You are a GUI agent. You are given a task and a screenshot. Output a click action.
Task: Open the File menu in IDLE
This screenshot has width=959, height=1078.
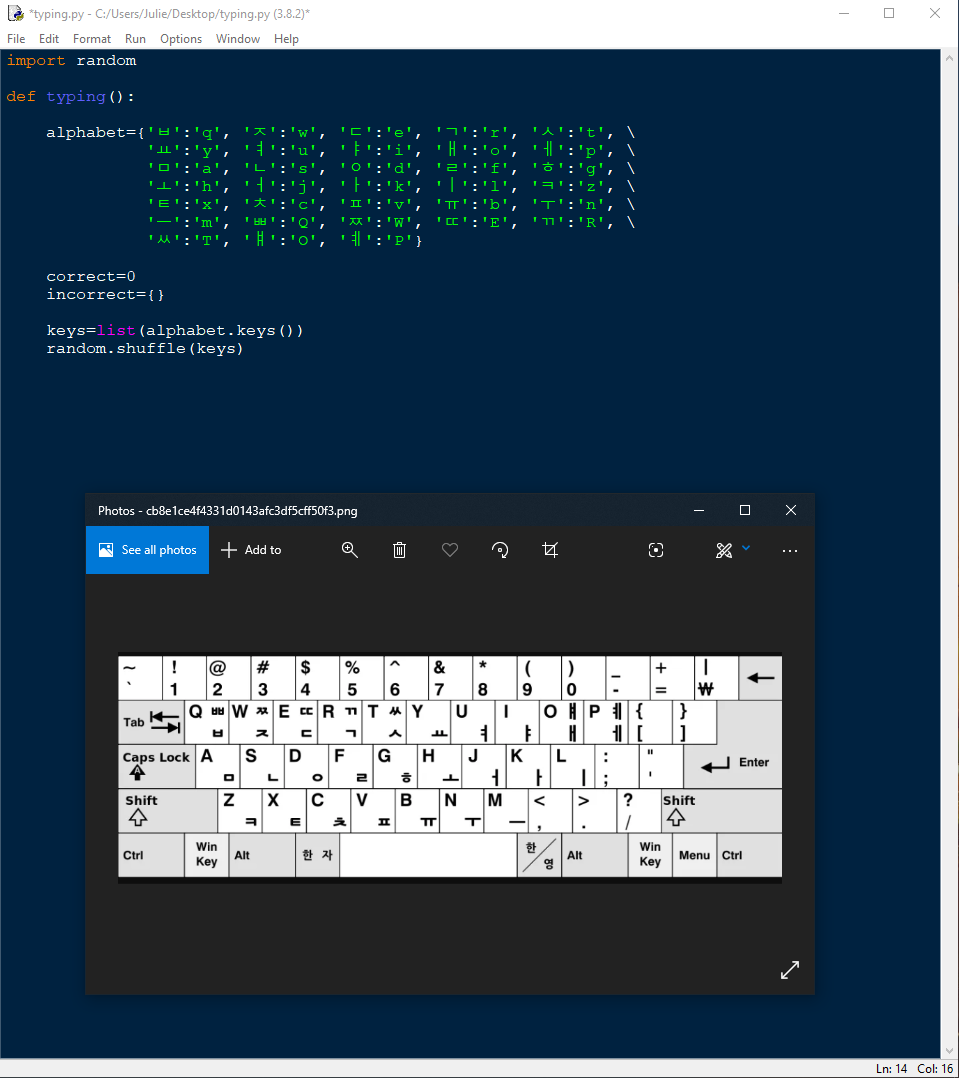coord(16,39)
